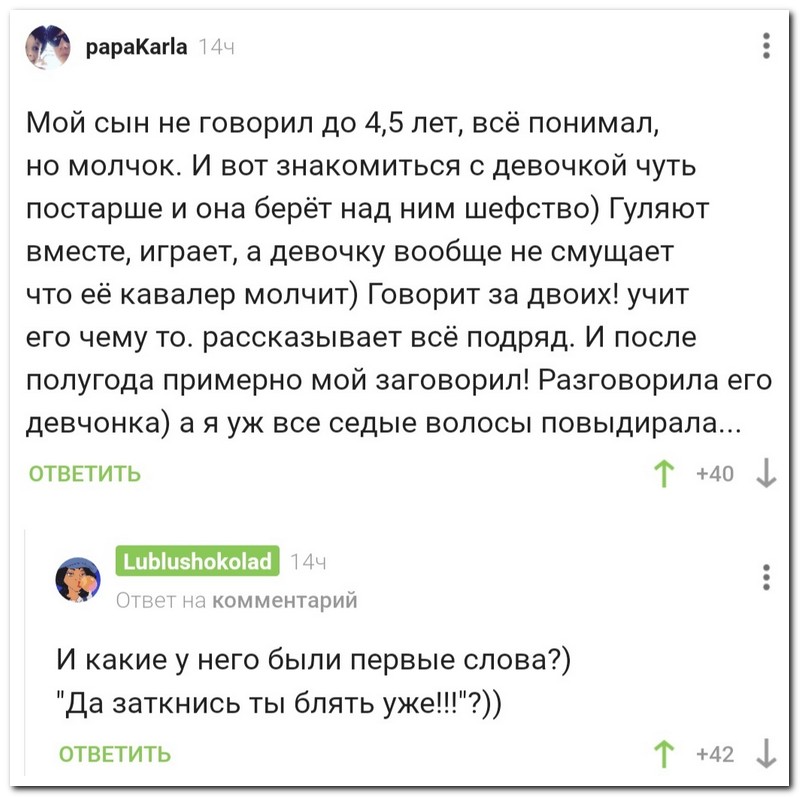Image resolution: width=800 pixels, height=797 pixels.
Task: Upvote Lublushokolad's reply with green arrow
Action: tap(664, 754)
